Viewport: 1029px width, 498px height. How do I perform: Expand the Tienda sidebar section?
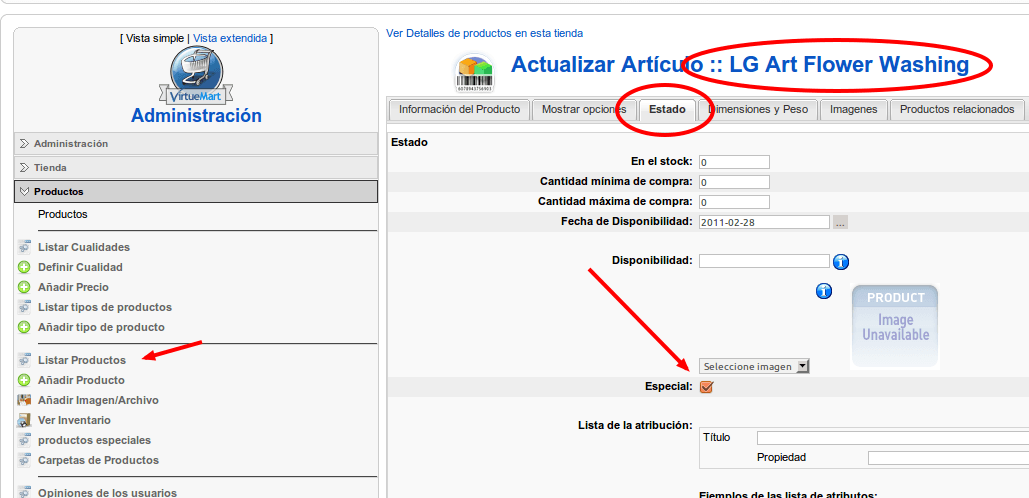pyautogui.click(x=196, y=167)
